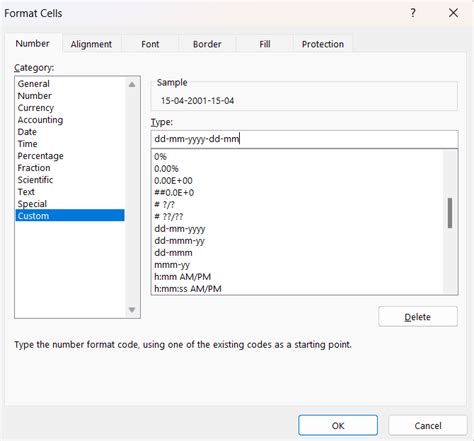Delete the custom format with the Delete button
474x441 pixels.
418,317
